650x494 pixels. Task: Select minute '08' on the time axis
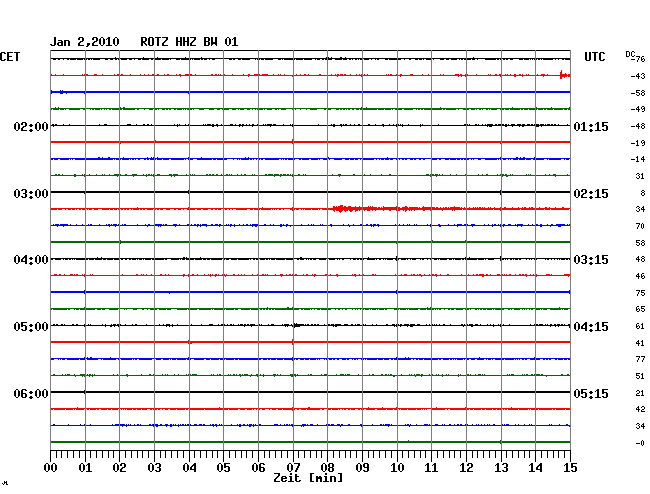click(327, 467)
